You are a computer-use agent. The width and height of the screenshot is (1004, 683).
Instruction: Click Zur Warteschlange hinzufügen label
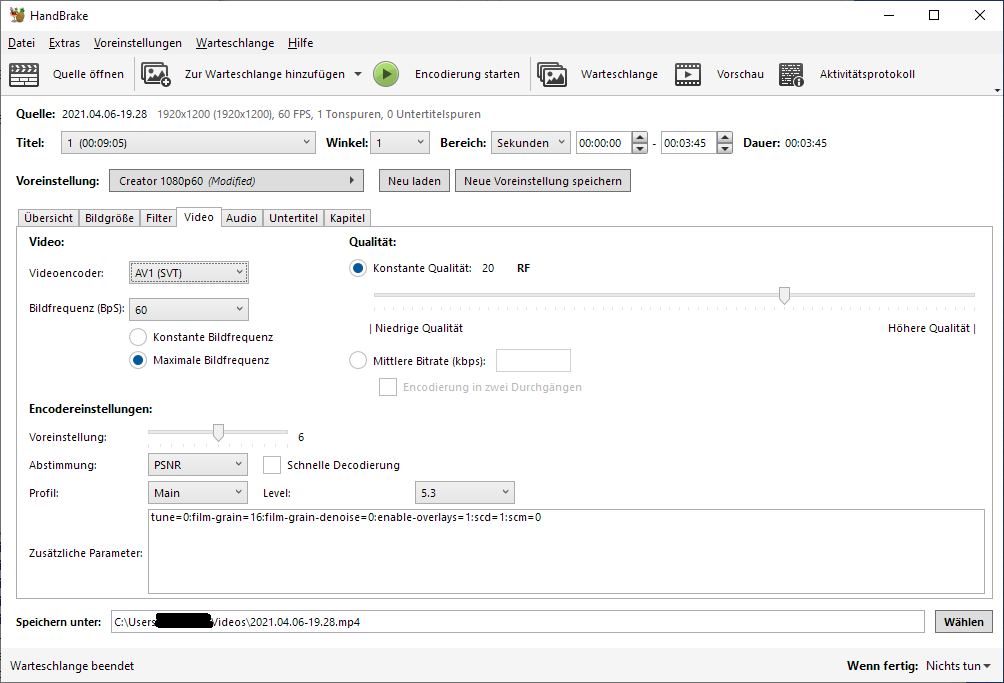click(x=264, y=74)
